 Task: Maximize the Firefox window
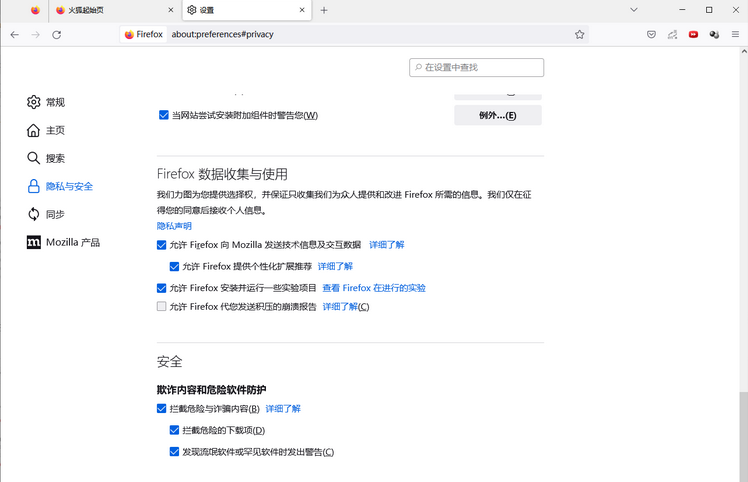709,10
